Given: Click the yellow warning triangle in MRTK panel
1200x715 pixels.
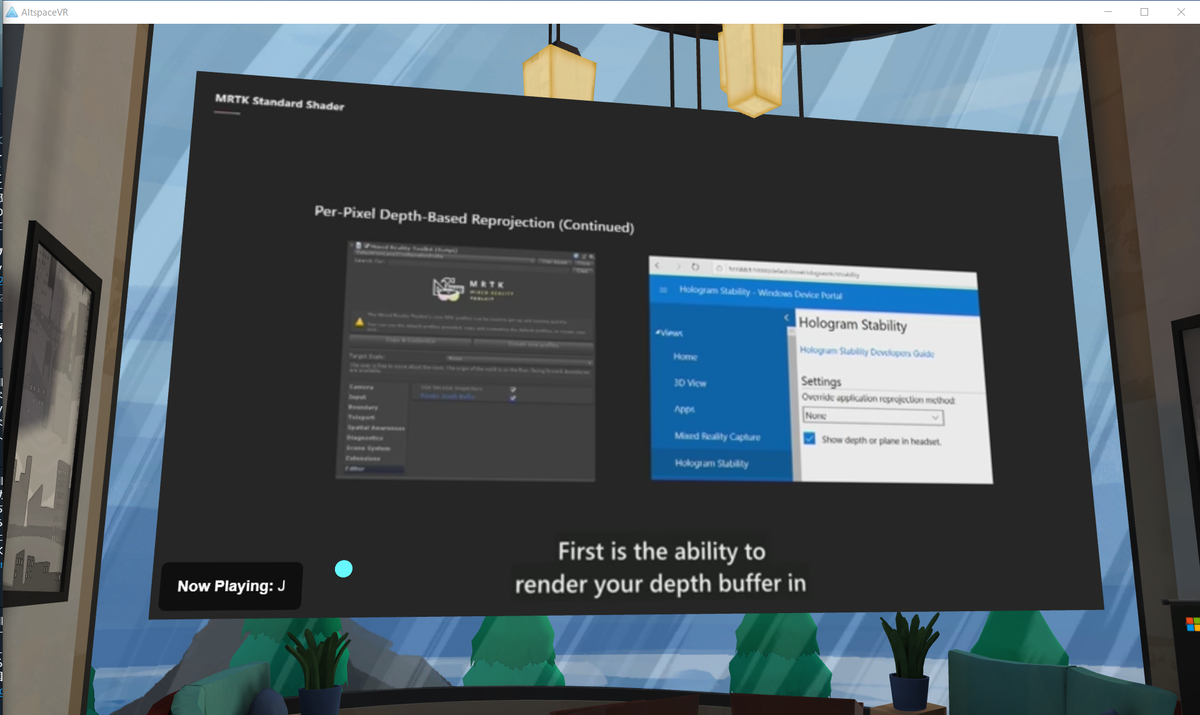Looking at the screenshot, I should 360,322.
